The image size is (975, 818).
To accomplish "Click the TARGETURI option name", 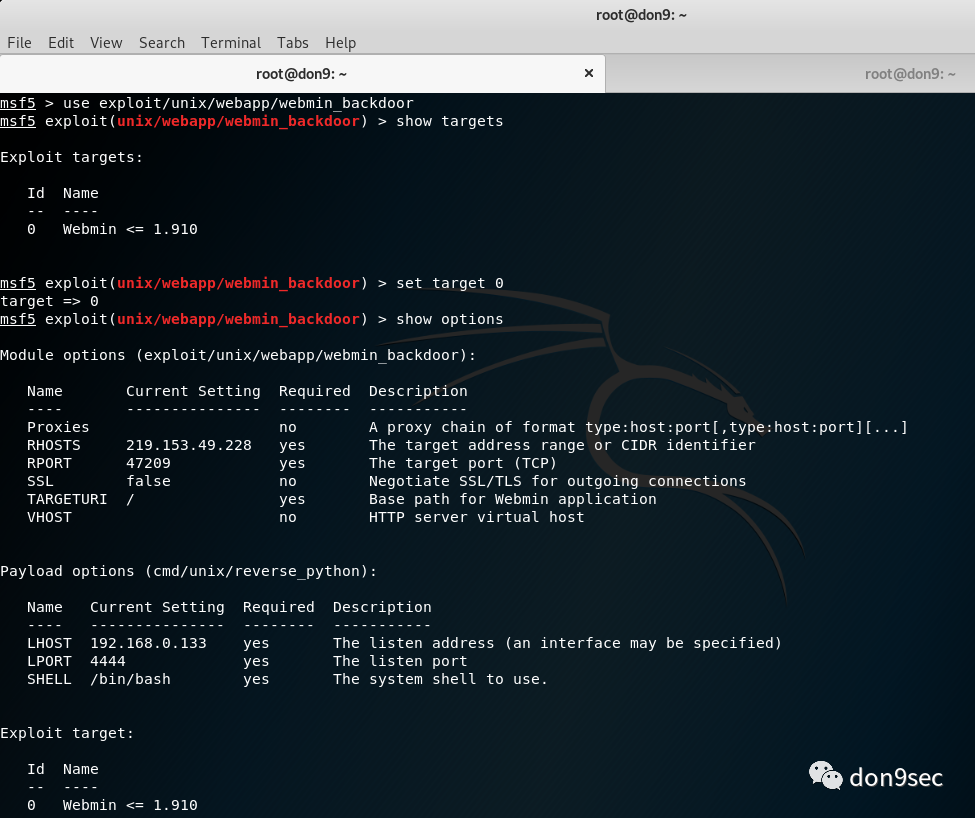I will pos(67,499).
